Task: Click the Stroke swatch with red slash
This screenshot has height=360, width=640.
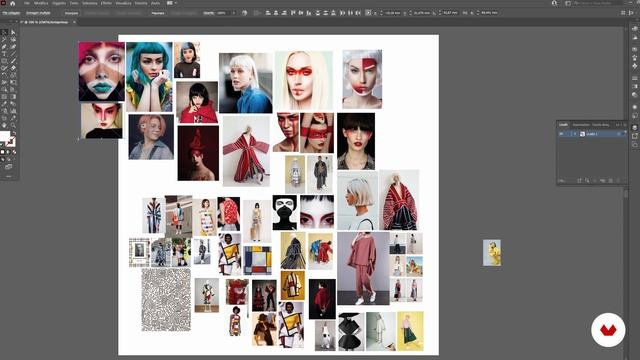Action: pos(11,142)
